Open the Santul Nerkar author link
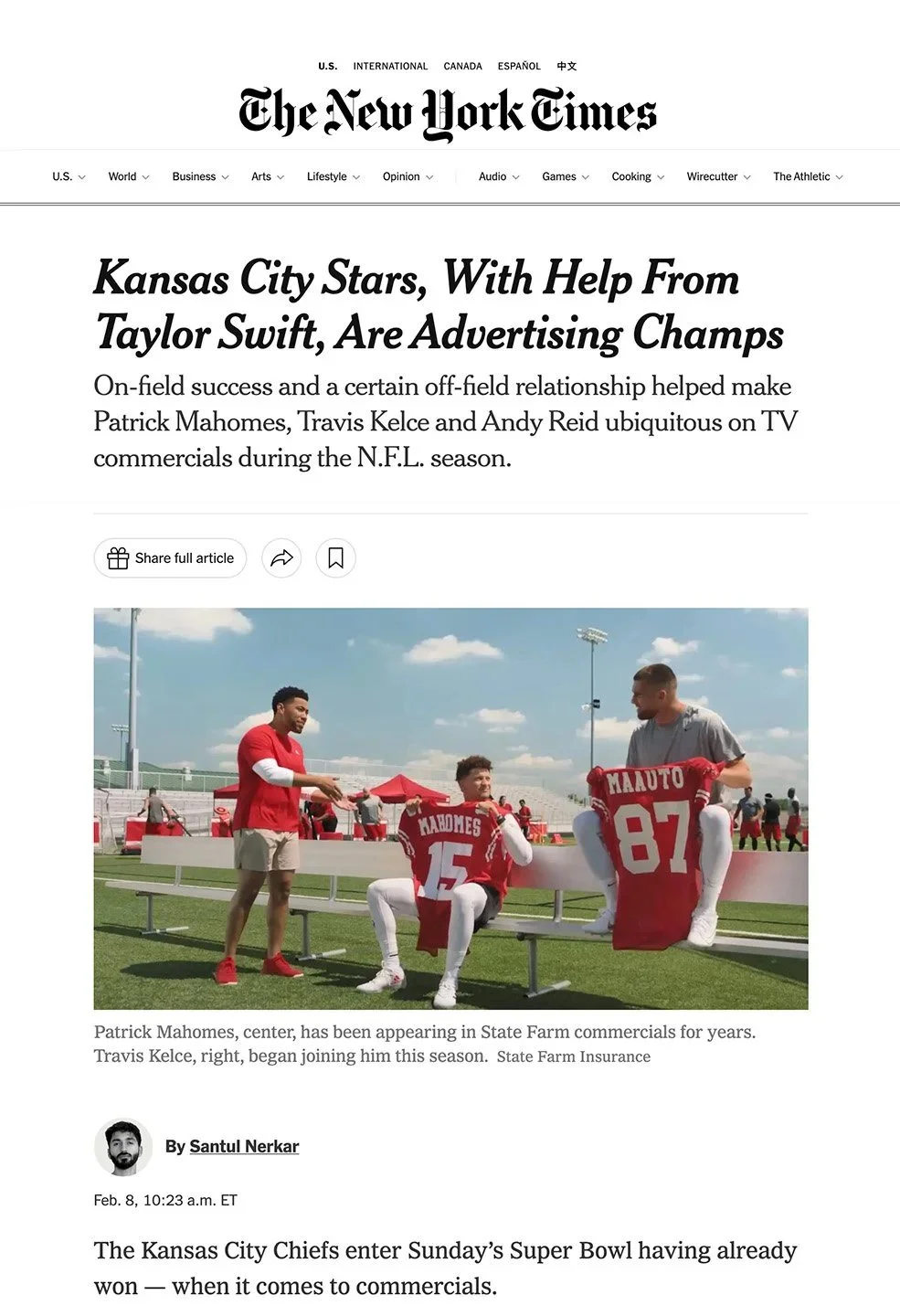900x1316 pixels. pyautogui.click(x=244, y=1147)
